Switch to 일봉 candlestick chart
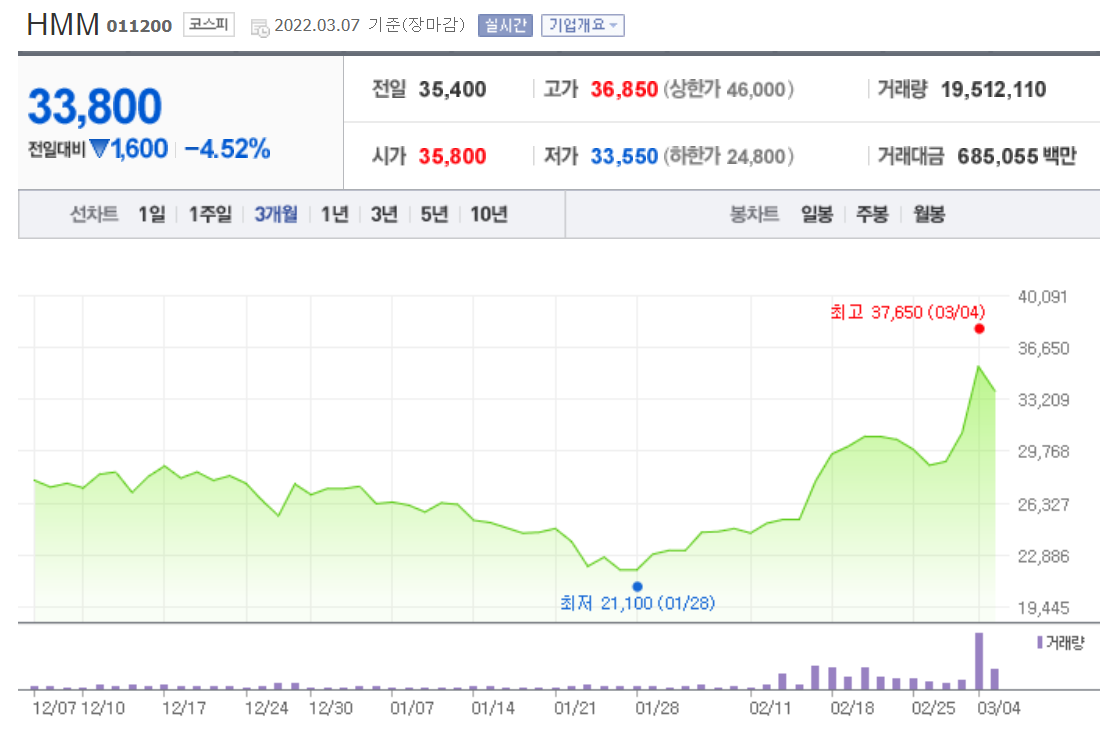The height and width of the screenshot is (739, 1100). coord(817,214)
